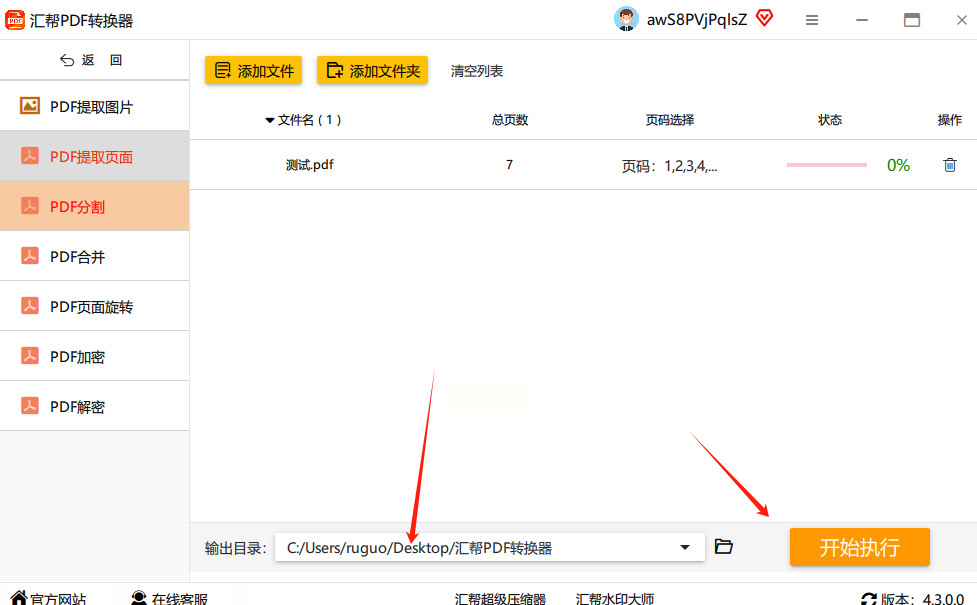Click the username awS8PVjPqlsZ

tap(697, 20)
